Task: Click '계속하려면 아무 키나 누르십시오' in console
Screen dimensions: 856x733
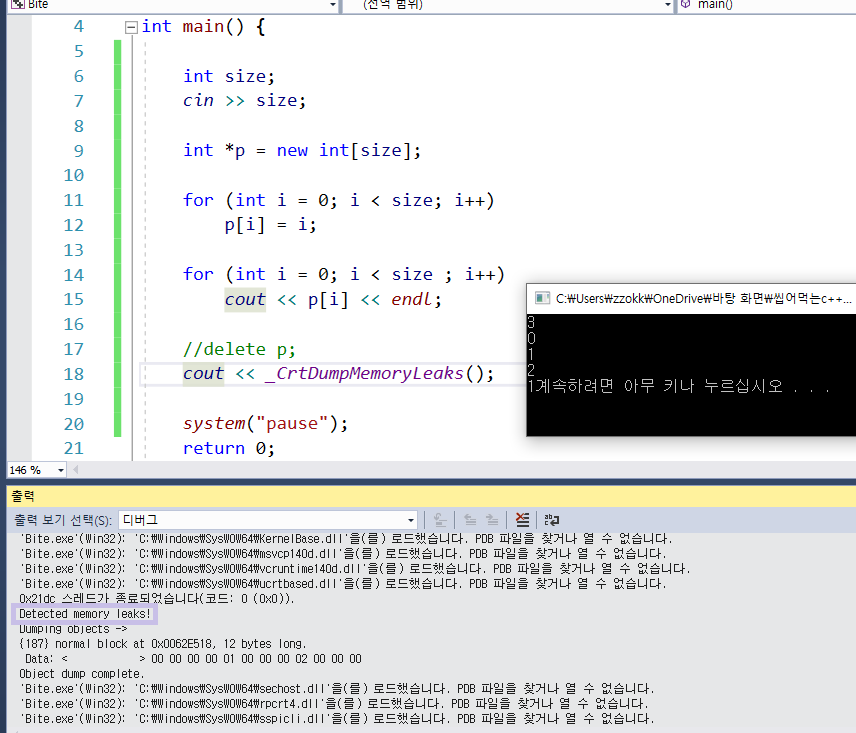Action: (658, 386)
